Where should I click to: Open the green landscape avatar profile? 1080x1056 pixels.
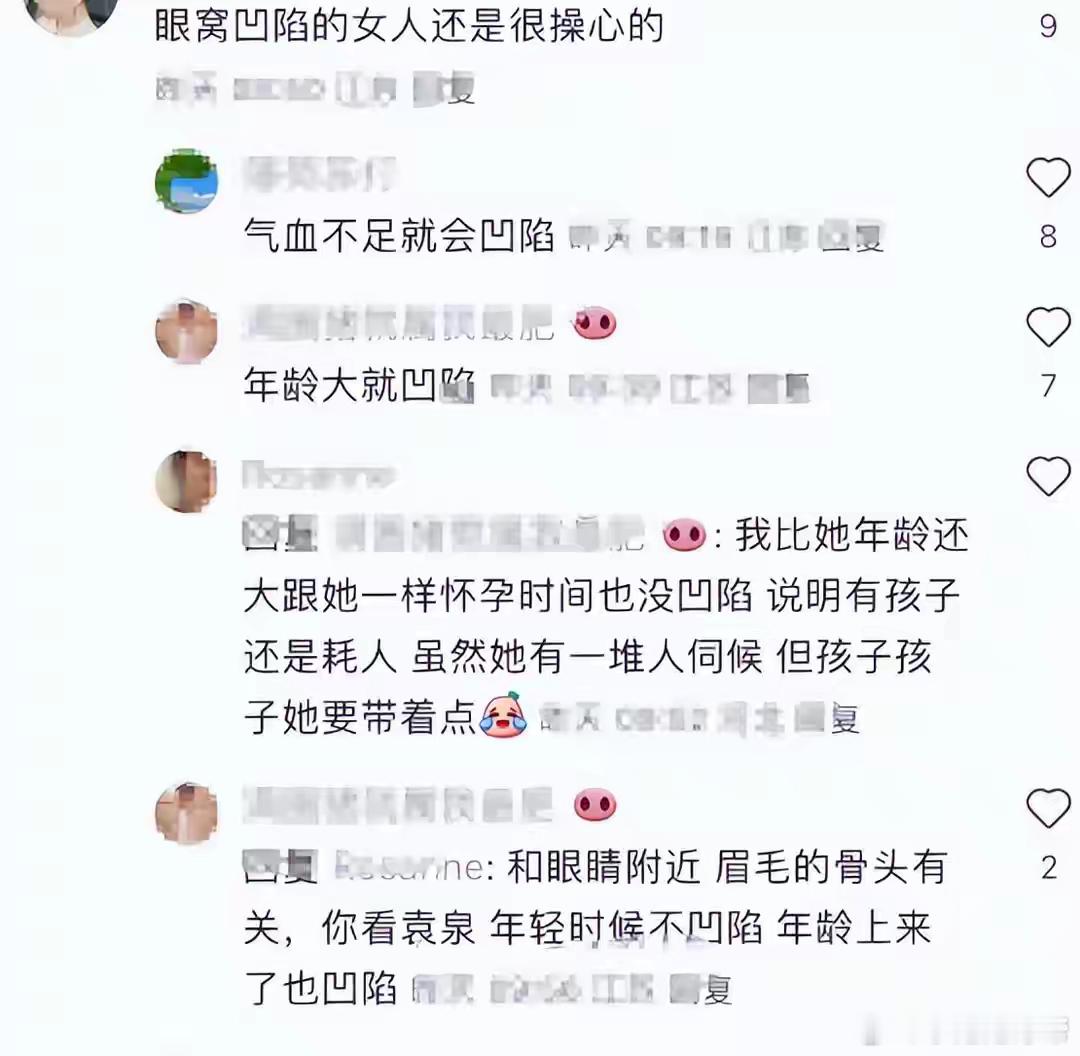click(x=187, y=181)
